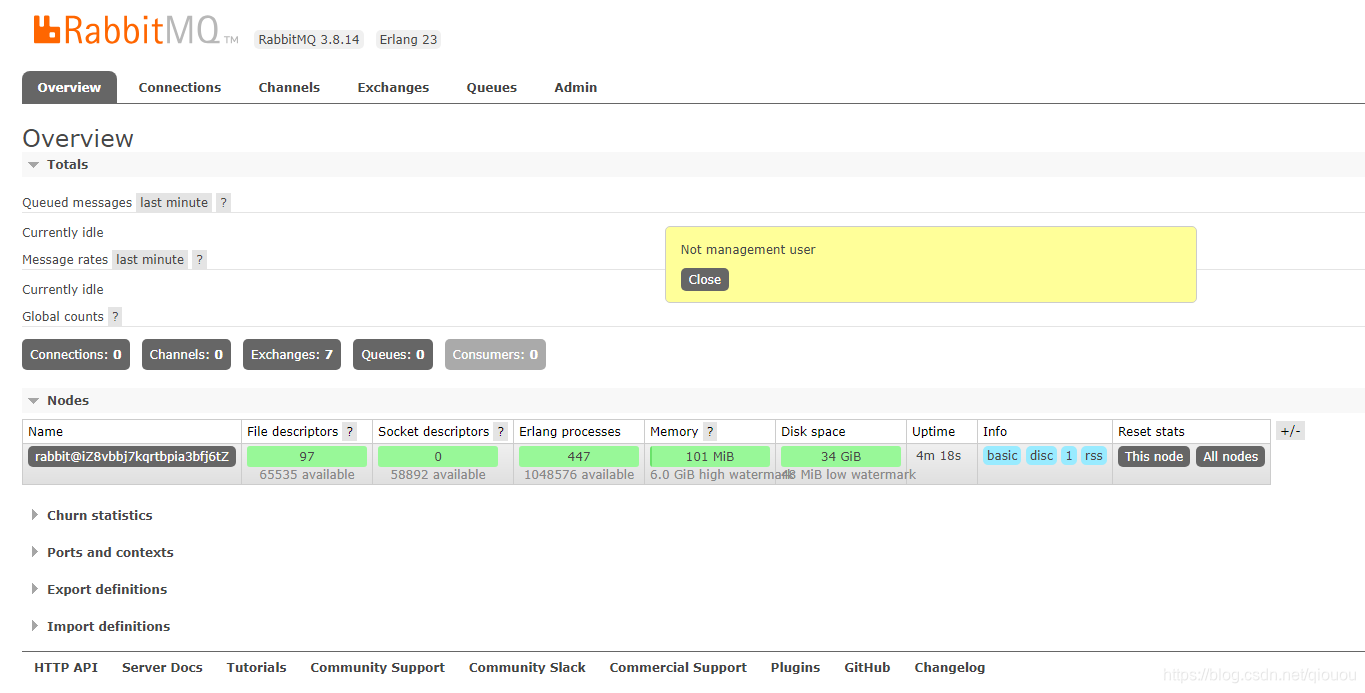
Task: Click the disc info tag
Action: coord(1042,455)
